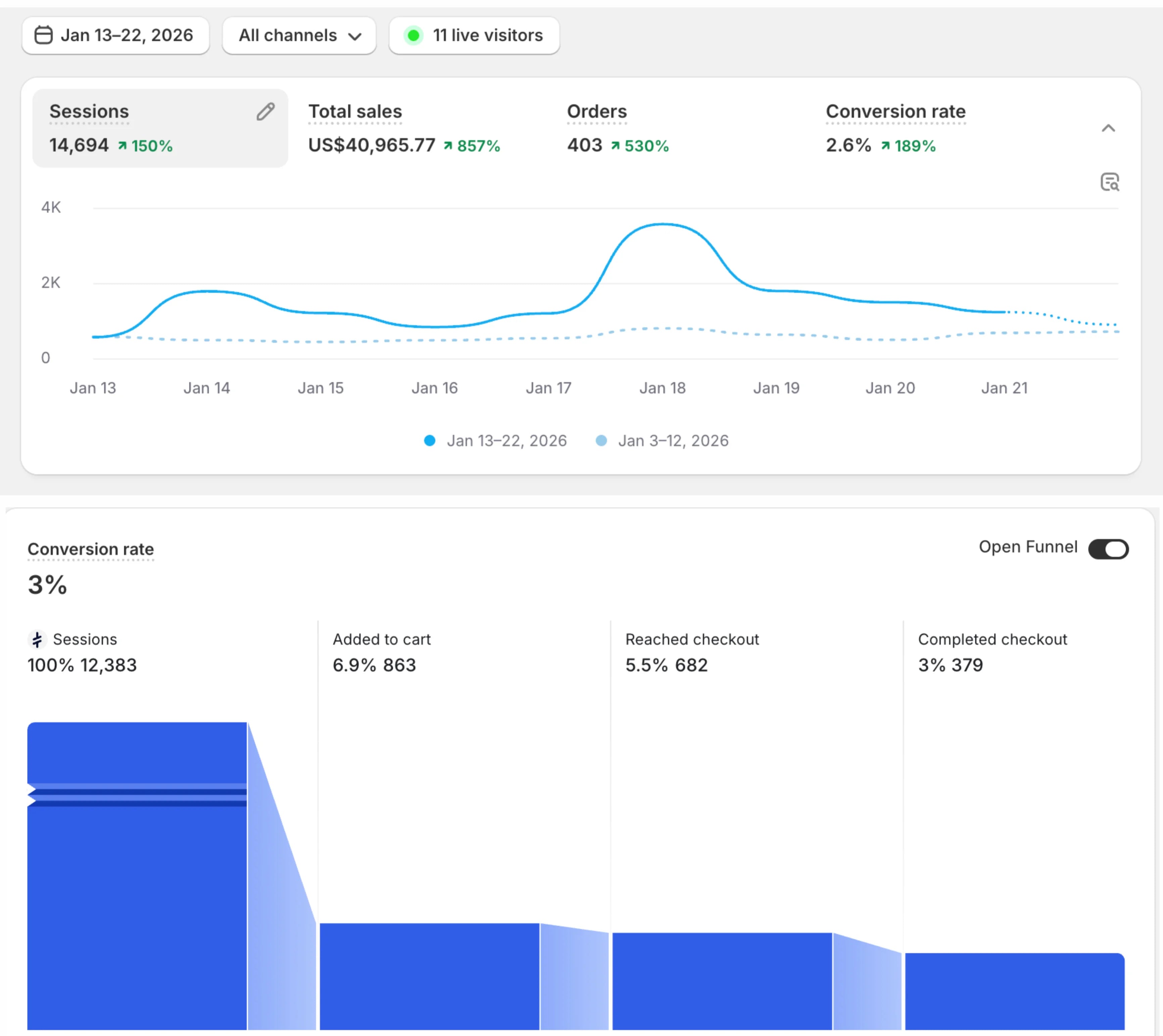Click the calendar icon in date picker

(44, 35)
